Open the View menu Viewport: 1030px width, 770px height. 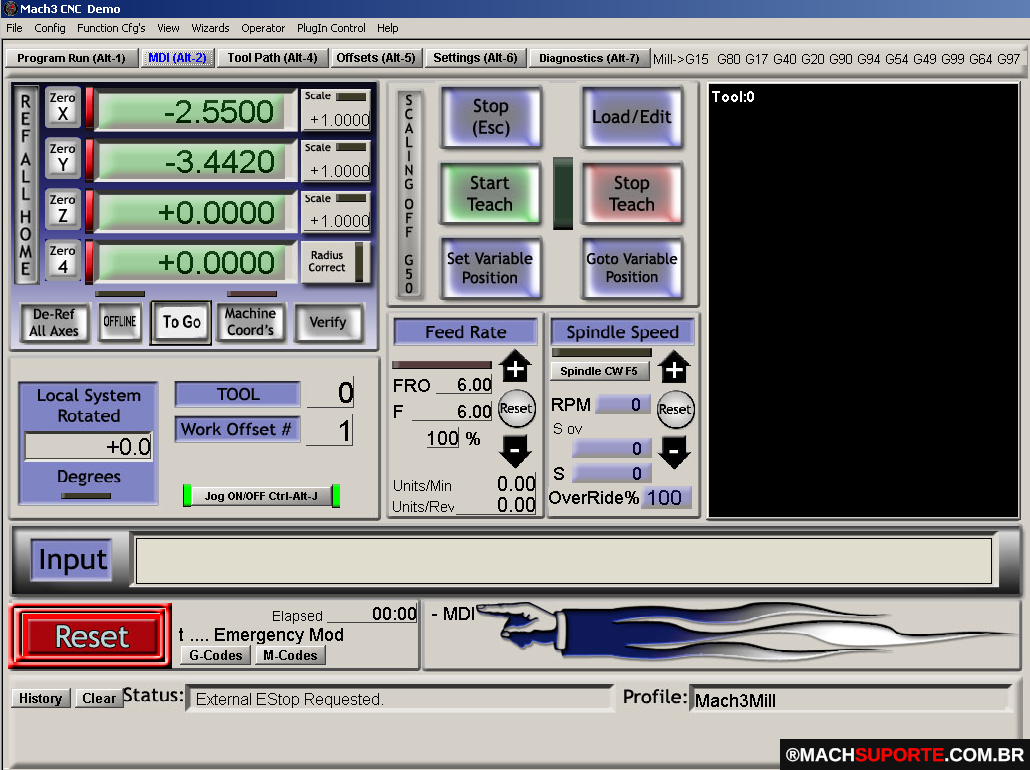[x=168, y=28]
